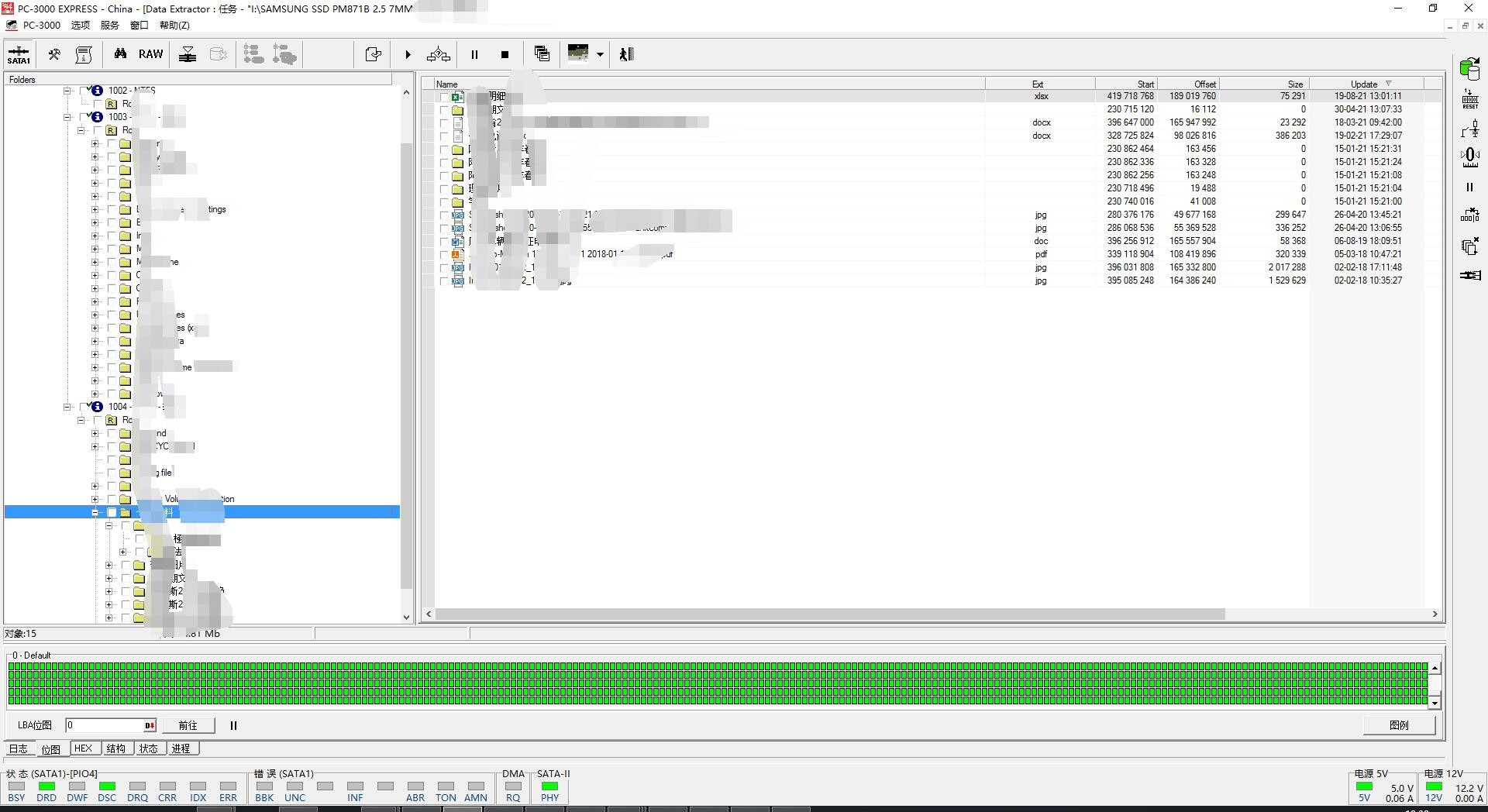Image resolution: width=1488 pixels, height=812 pixels.
Task: Click the binoculars search icon
Action: (x=120, y=54)
